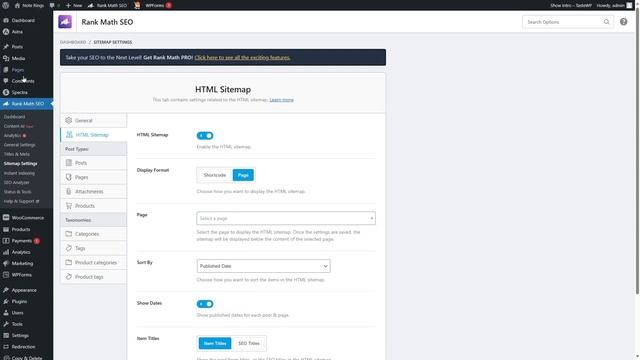This screenshot has width=640, height=360.
Task: Click the PRO exciting features link
Action: tap(242, 58)
